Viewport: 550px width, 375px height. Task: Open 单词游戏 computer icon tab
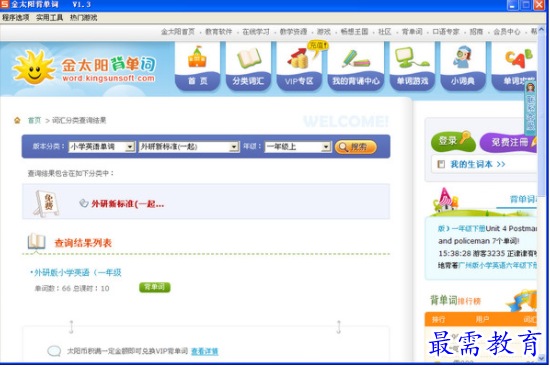pos(412,67)
